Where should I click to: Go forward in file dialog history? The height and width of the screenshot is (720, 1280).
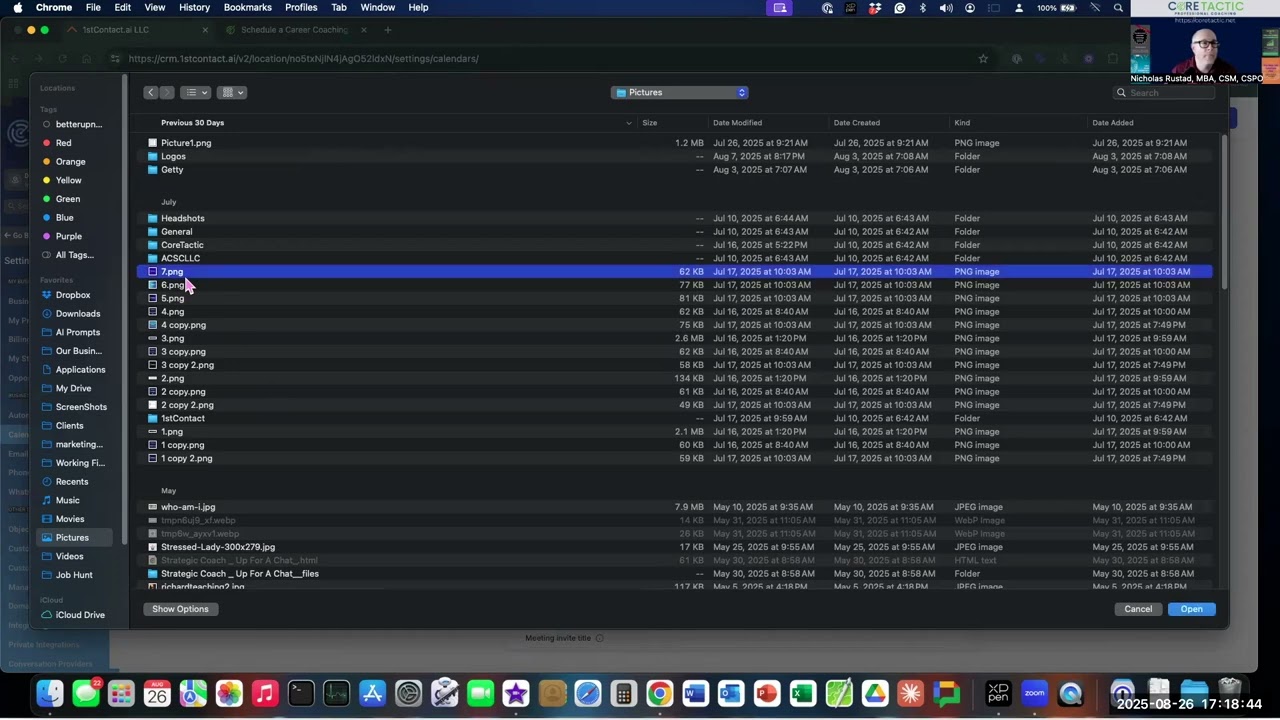(x=167, y=92)
